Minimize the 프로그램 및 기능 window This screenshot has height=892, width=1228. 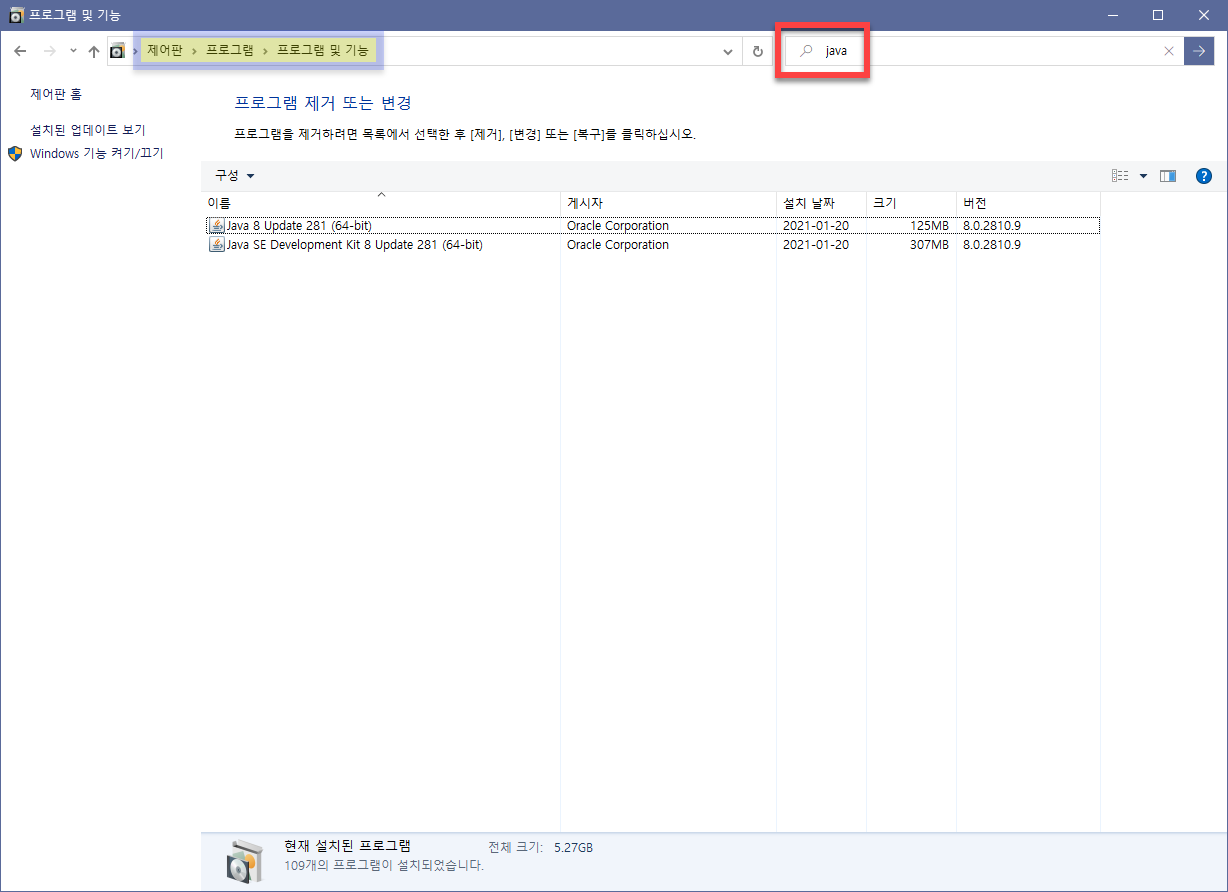click(x=1113, y=15)
